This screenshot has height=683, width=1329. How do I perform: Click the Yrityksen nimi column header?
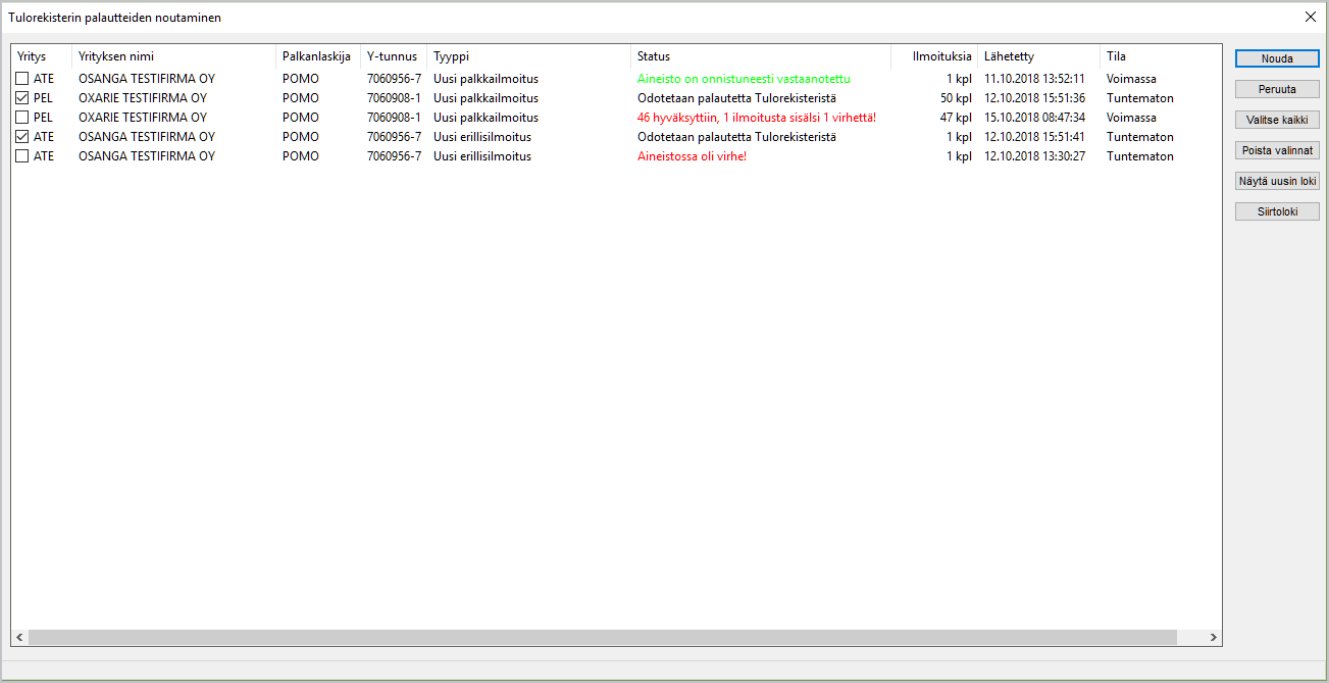tap(173, 57)
